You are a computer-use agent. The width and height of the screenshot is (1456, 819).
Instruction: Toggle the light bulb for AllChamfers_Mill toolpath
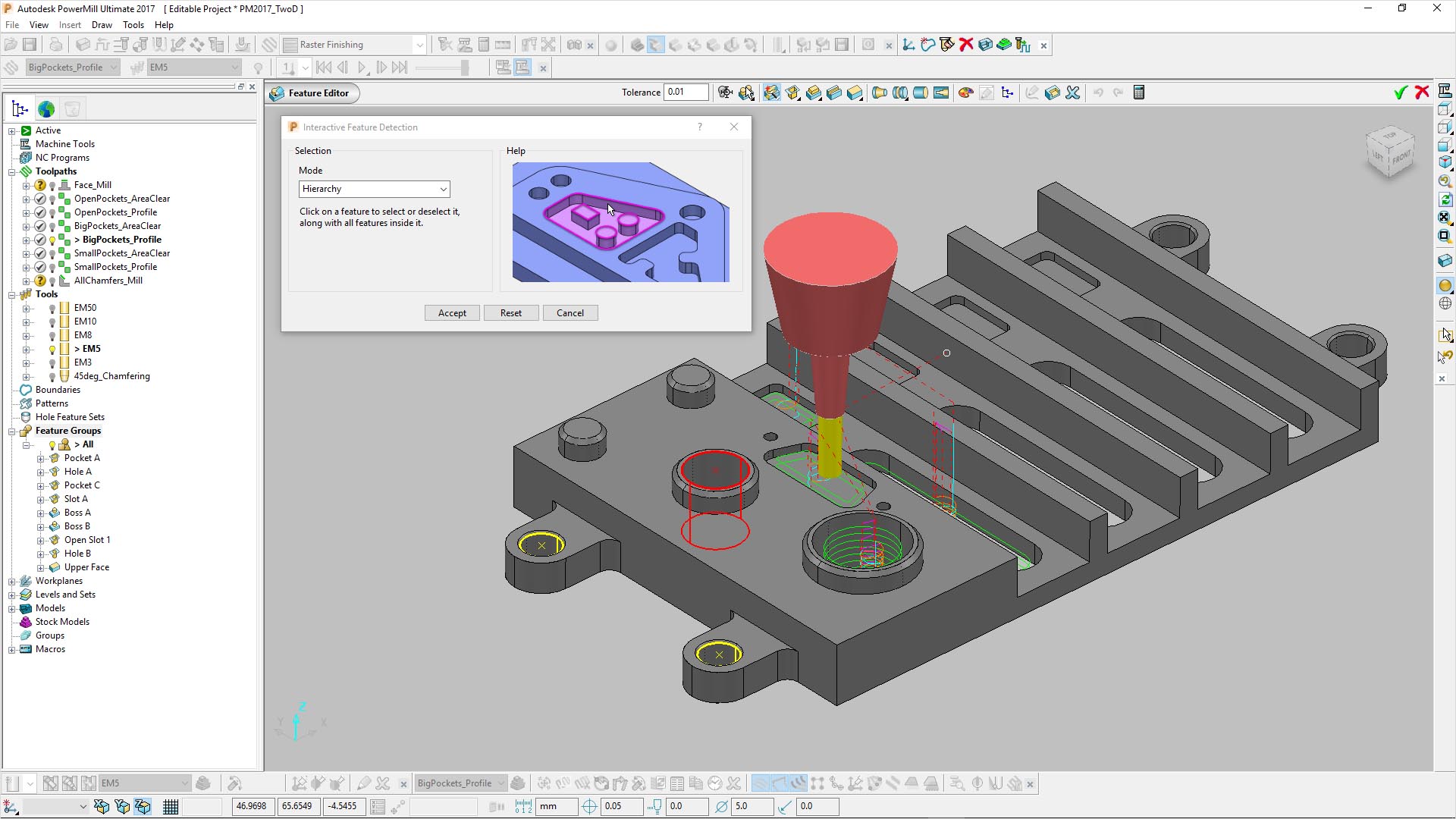52,281
